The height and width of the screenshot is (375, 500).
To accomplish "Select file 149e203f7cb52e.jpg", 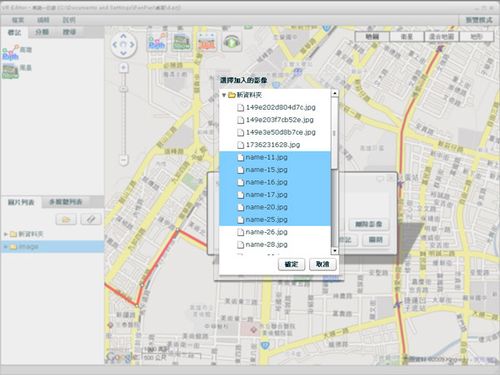I will pyautogui.click(x=275, y=120).
